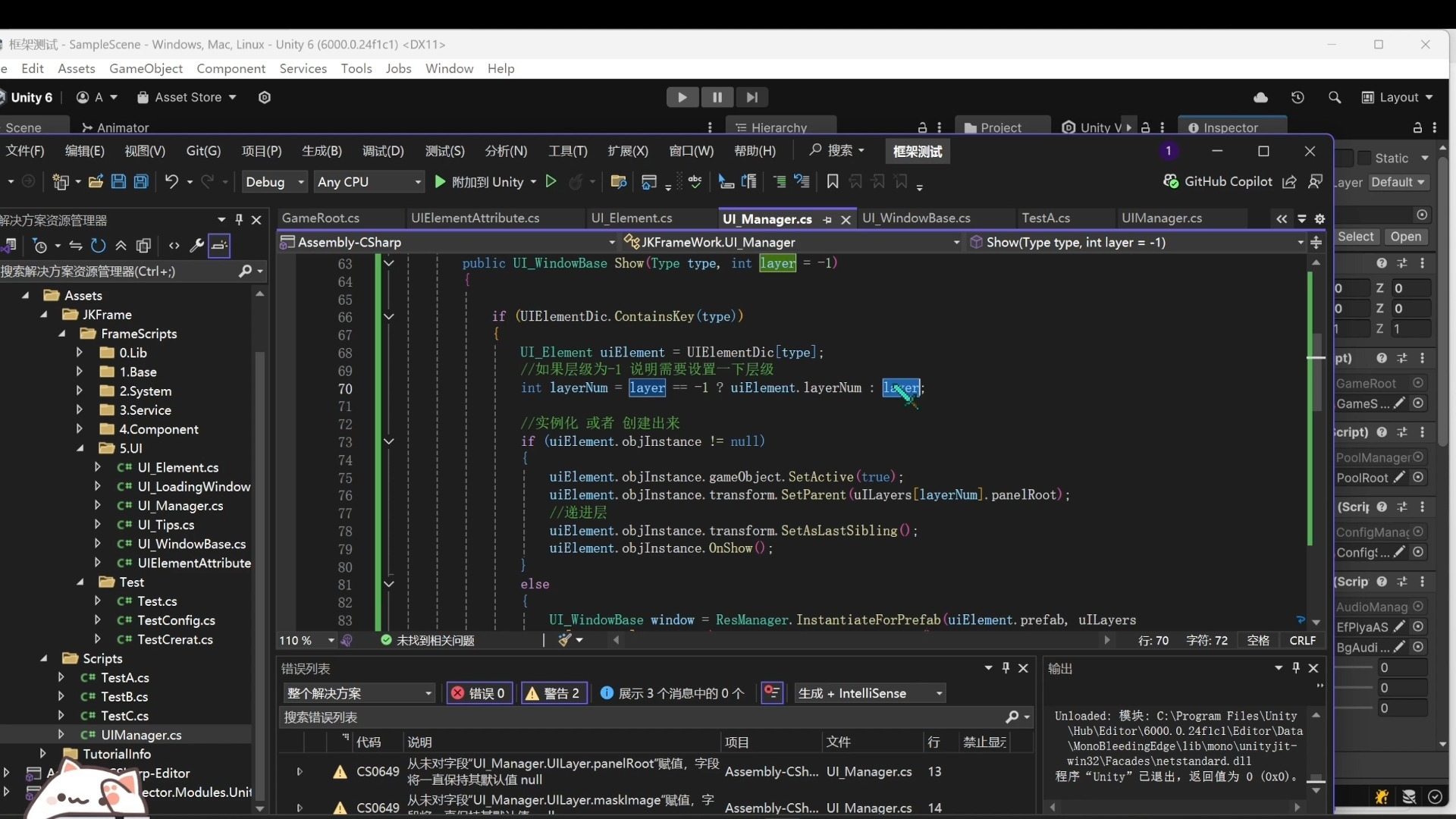Click refresh icon in Solution Explorer toolbar
Screen dimensions: 1456x819
pyautogui.click(x=98, y=245)
